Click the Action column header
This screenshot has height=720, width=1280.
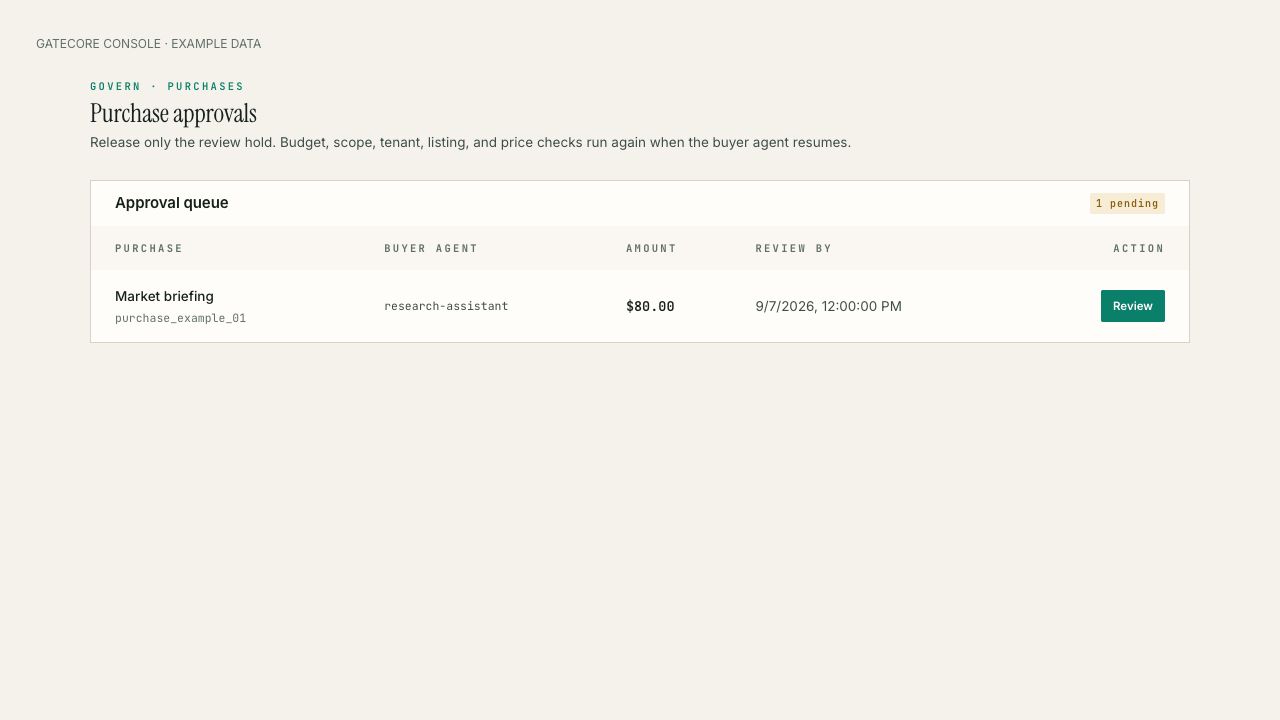(1139, 248)
